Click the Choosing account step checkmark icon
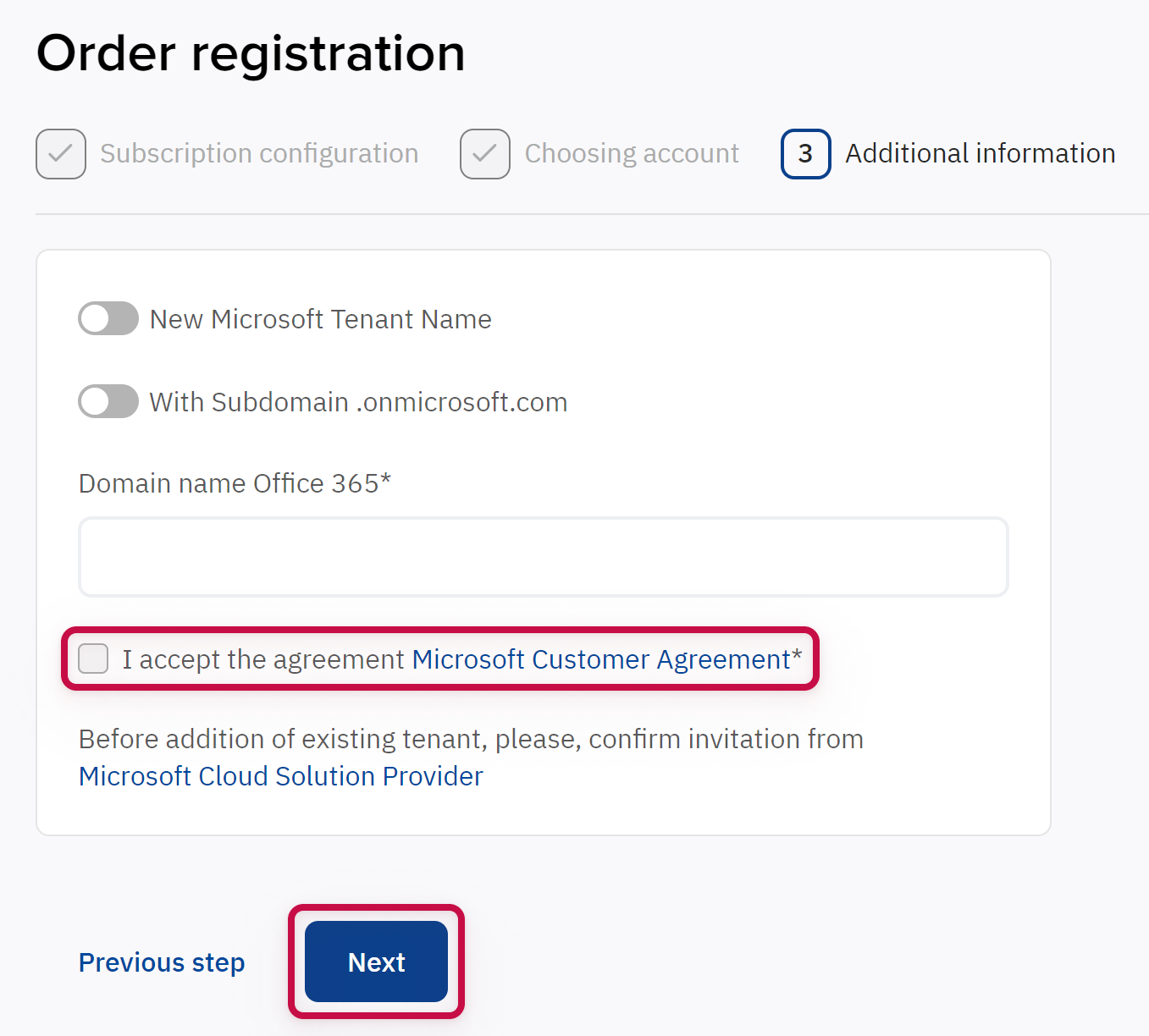 click(x=485, y=154)
